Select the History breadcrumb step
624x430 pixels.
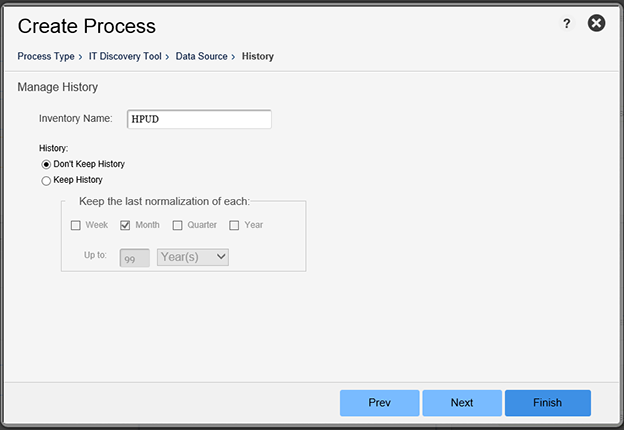258,56
